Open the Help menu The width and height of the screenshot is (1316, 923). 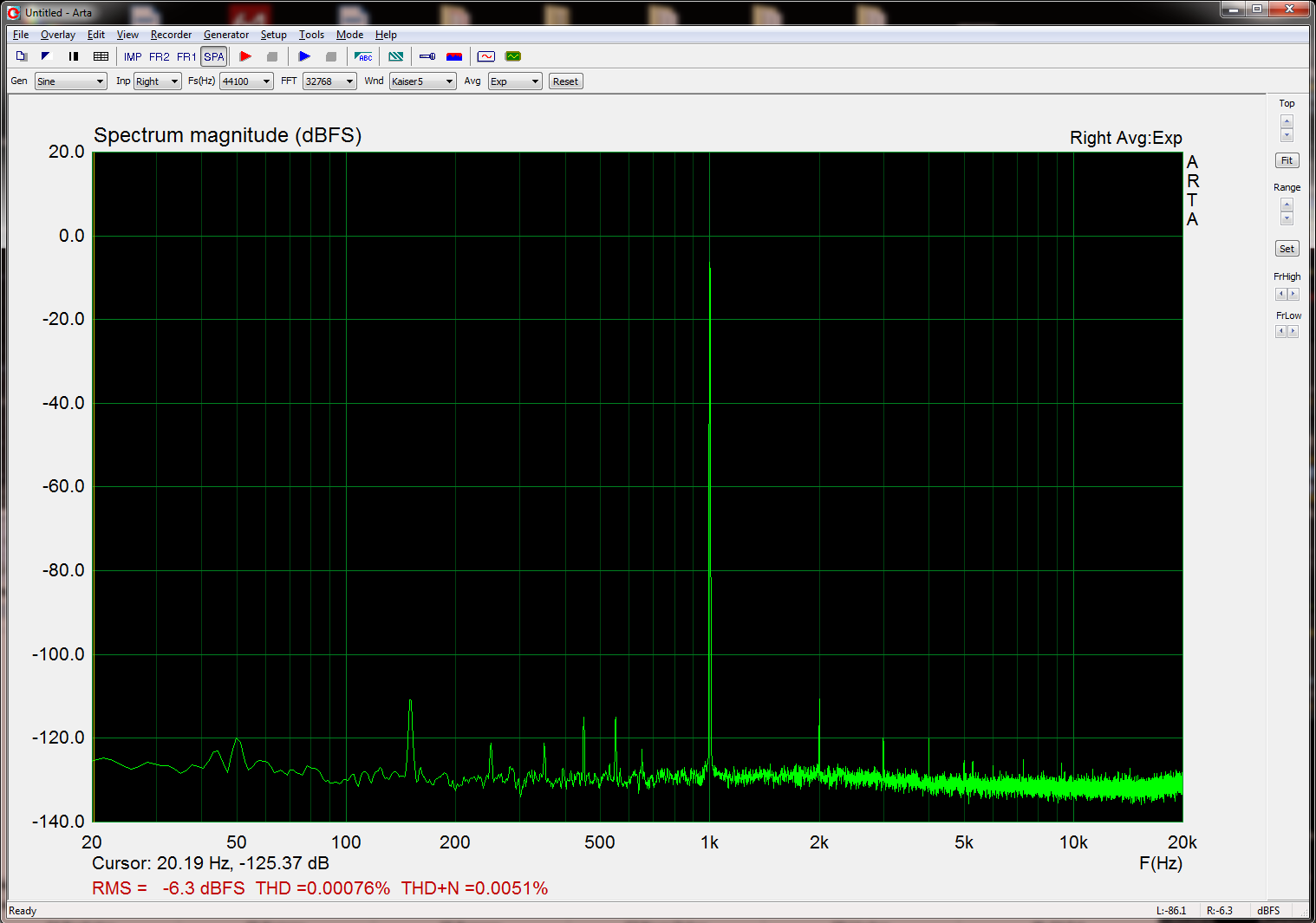click(386, 35)
